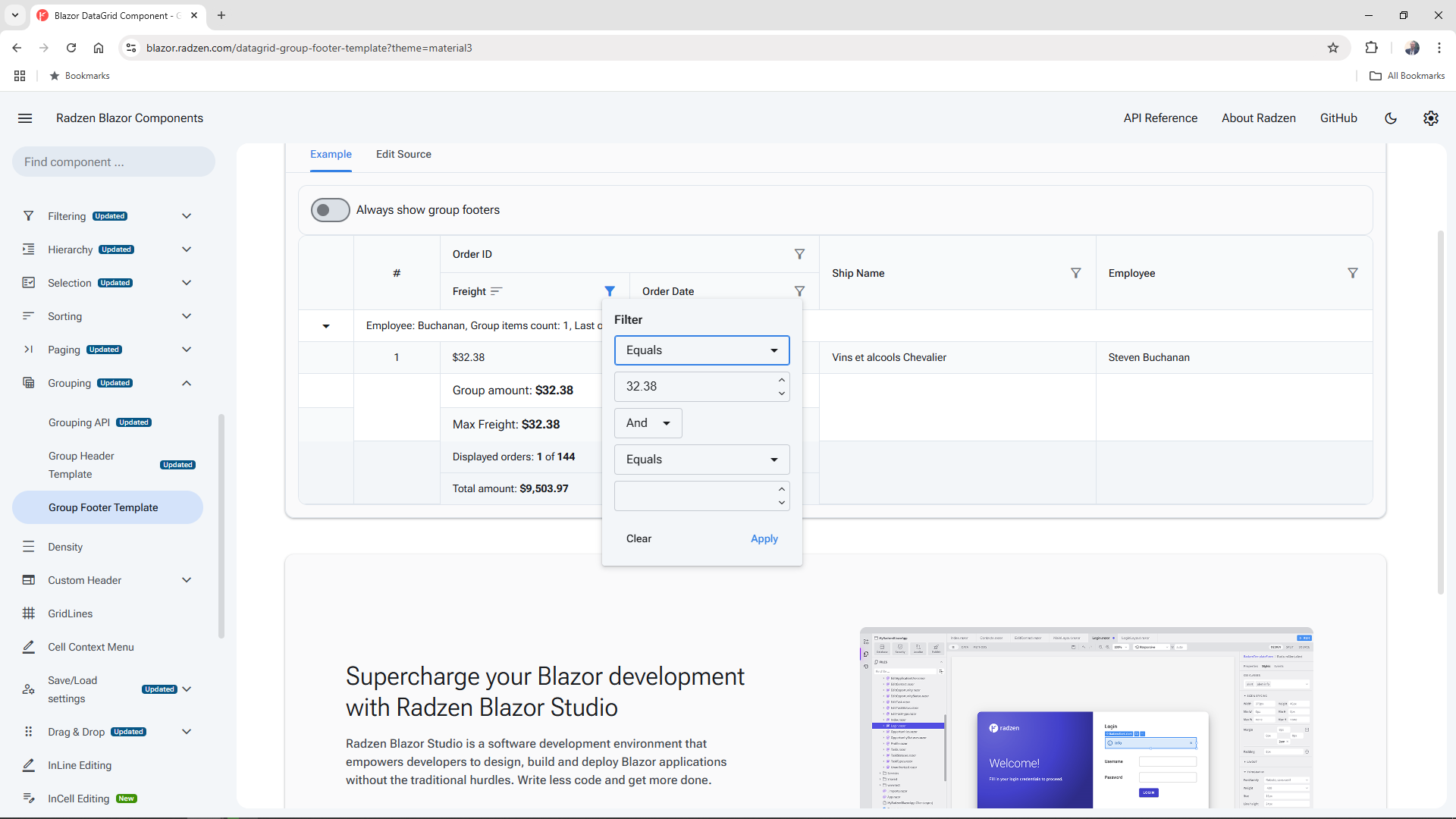1456x819 pixels.
Task: Click the GridLines icon in the sidebar
Action: click(28, 613)
